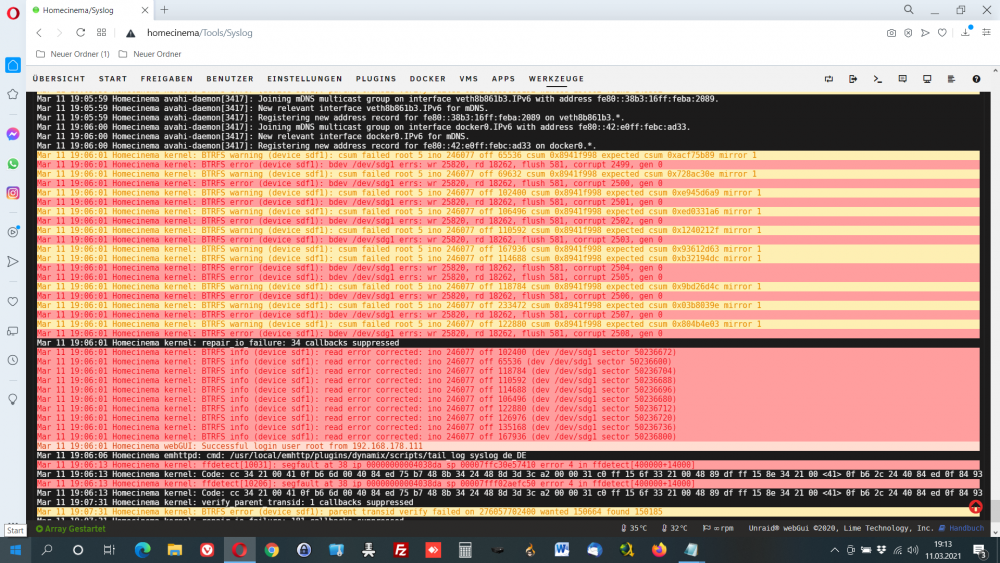Open the sidebar history clock icon

click(x=13, y=360)
